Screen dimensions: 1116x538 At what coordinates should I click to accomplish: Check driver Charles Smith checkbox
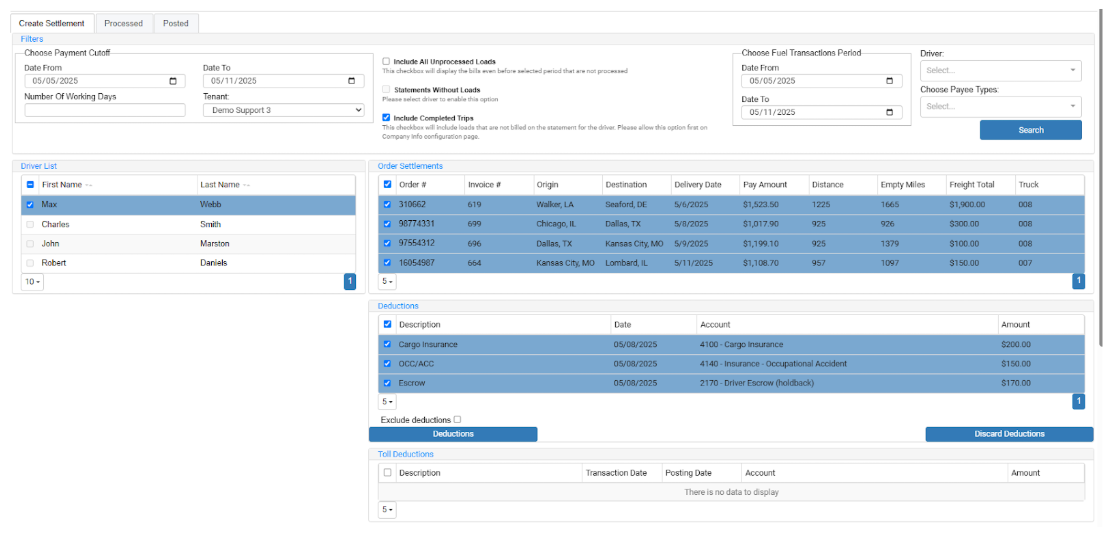(30, 224)
